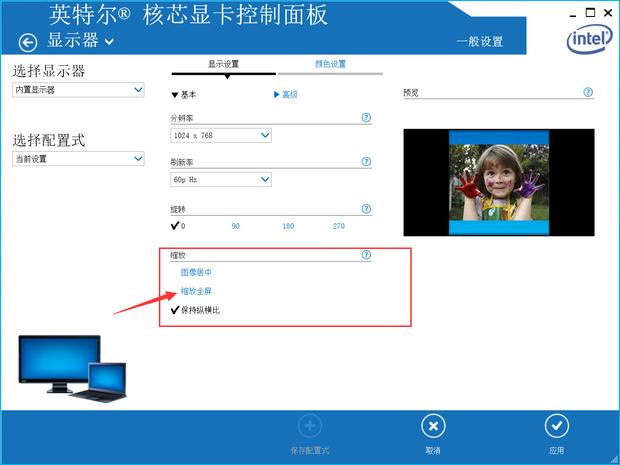620x465 pixels.
Task: Open help icon for 分辨率
Action: point(367,117)
